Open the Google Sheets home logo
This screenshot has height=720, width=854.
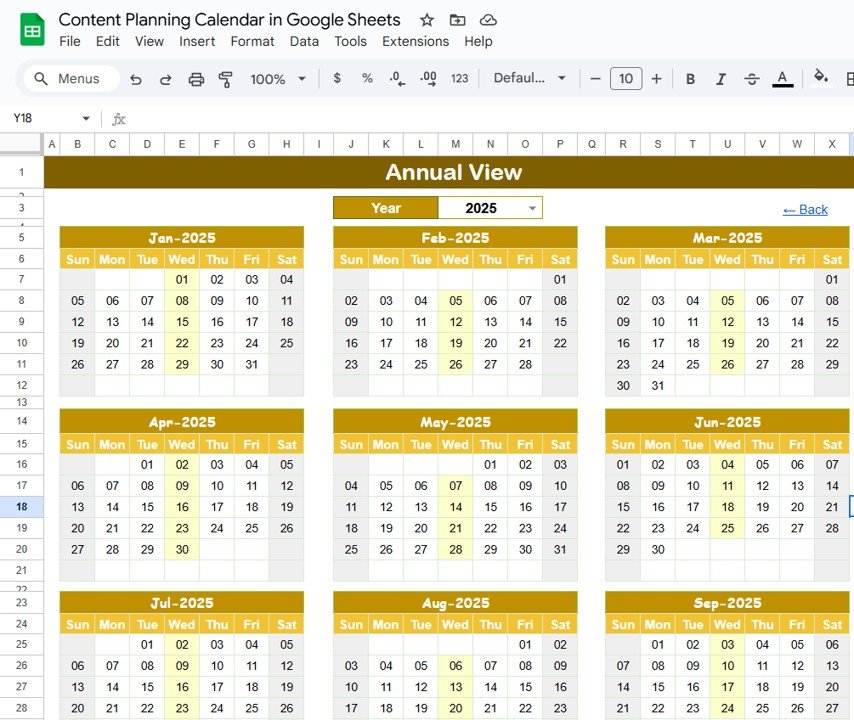tap(32, 30)
